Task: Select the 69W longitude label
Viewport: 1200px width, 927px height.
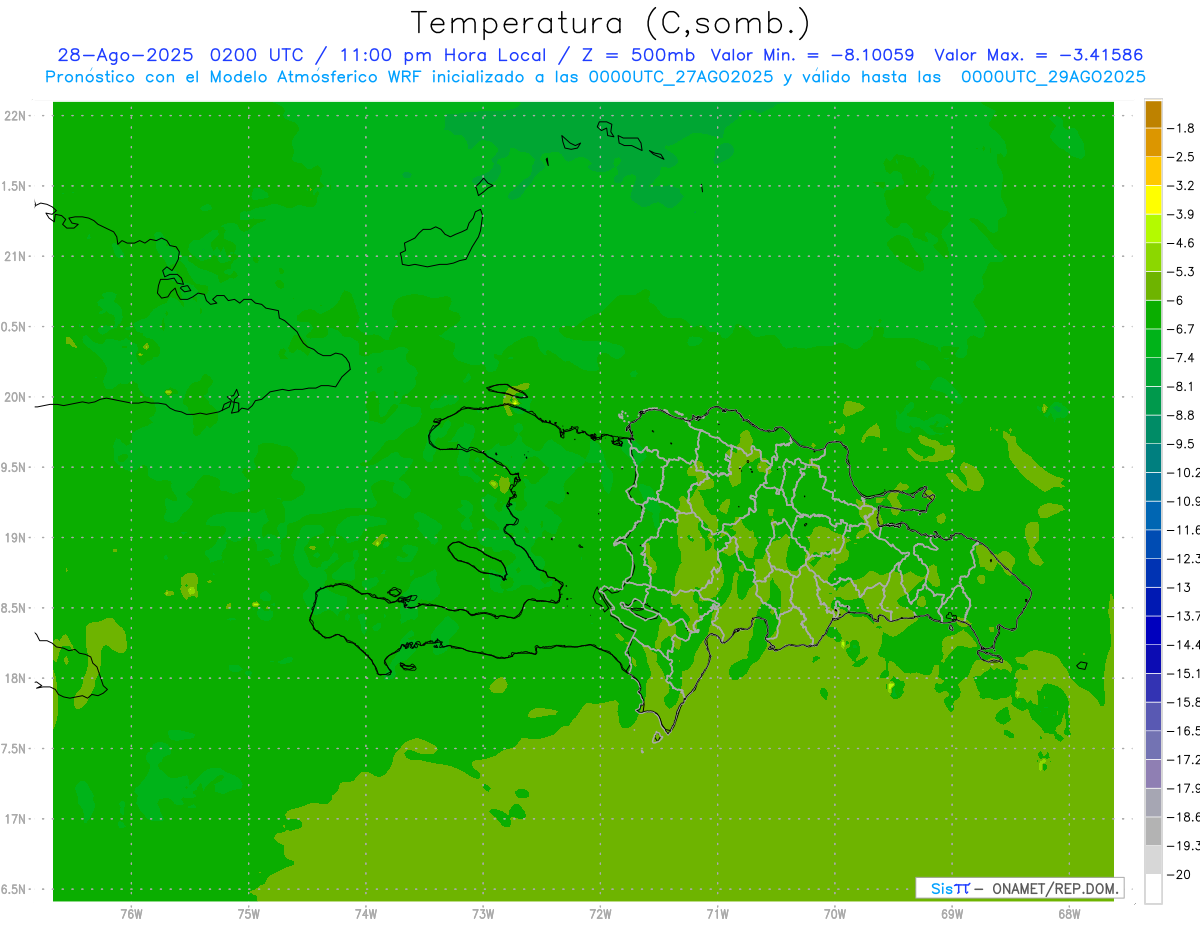Action: (952, 913)
